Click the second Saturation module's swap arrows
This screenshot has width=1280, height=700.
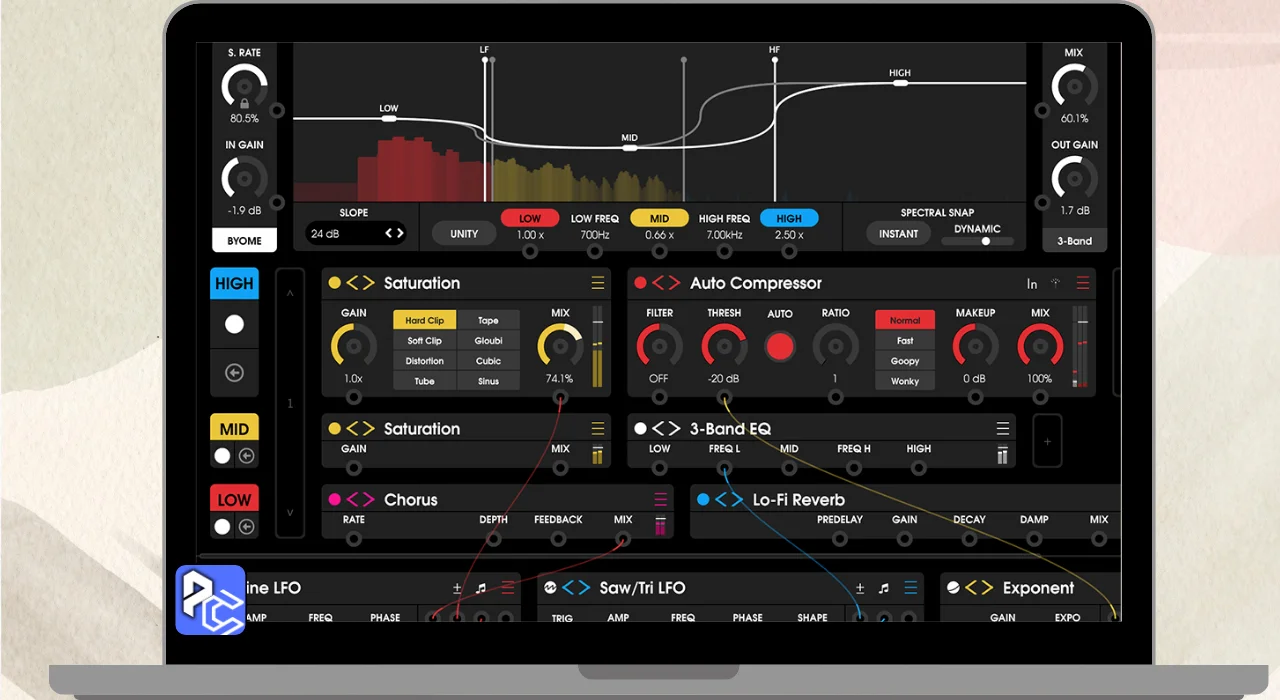tap(360, 429)
